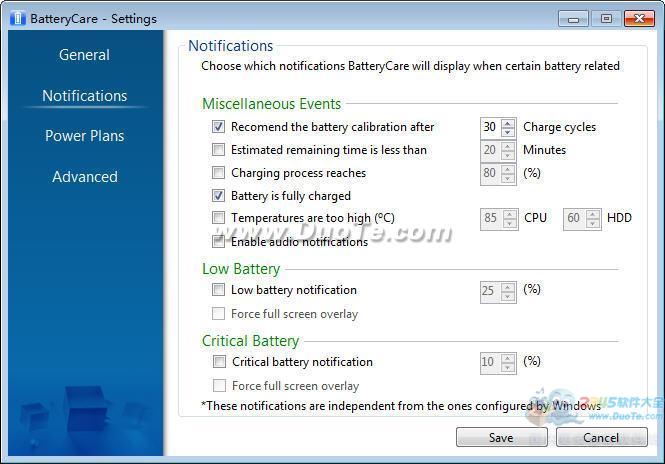The height and width of the screenshot is (464, 665).
Task: Select the Notifications section in sidebar
Action: pyautogui.click(x=84, y=96)
